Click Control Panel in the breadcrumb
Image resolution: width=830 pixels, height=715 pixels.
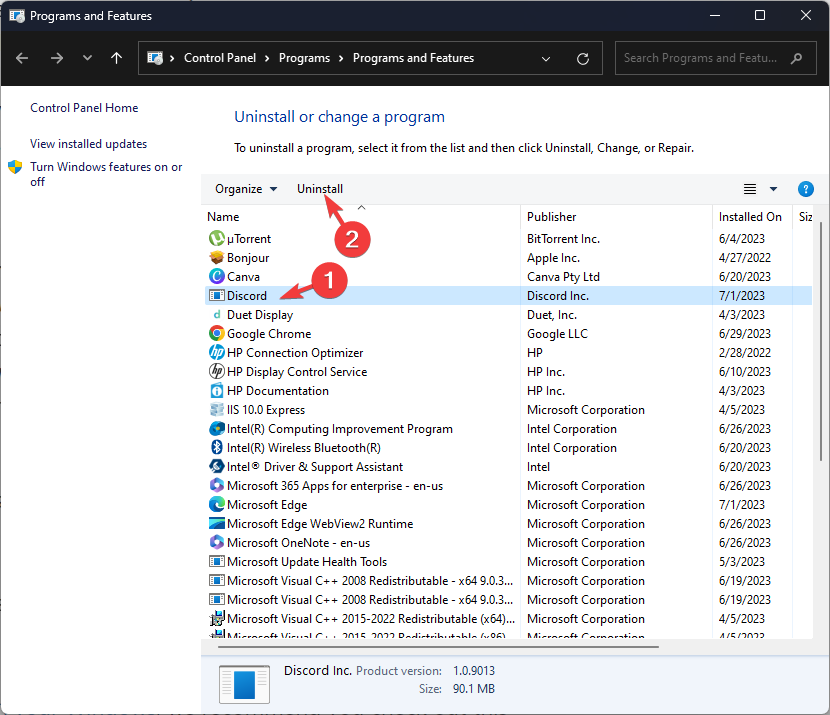point(220,58)
